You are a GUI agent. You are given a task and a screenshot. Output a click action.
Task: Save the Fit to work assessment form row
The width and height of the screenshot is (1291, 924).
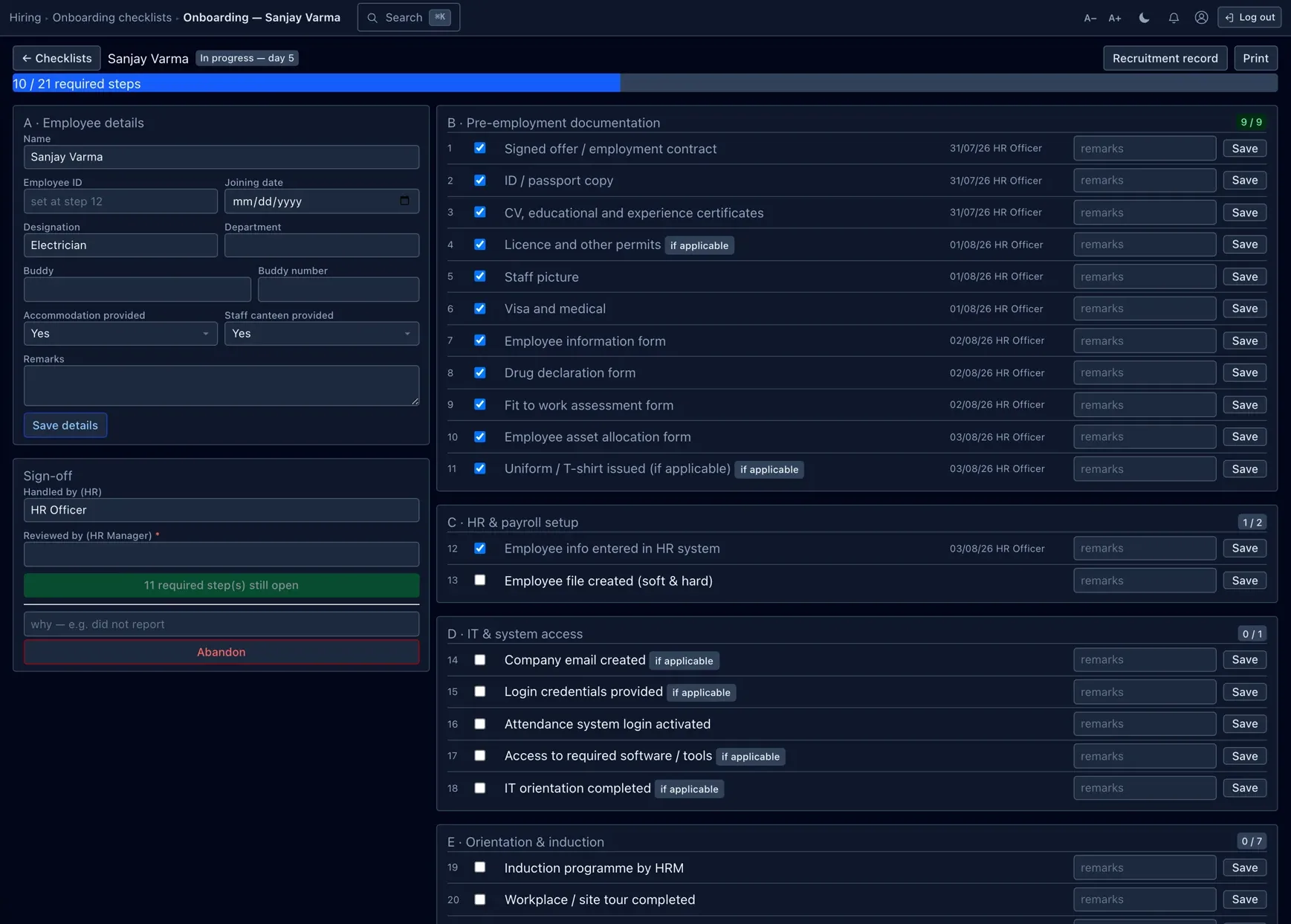(1245, 405)
